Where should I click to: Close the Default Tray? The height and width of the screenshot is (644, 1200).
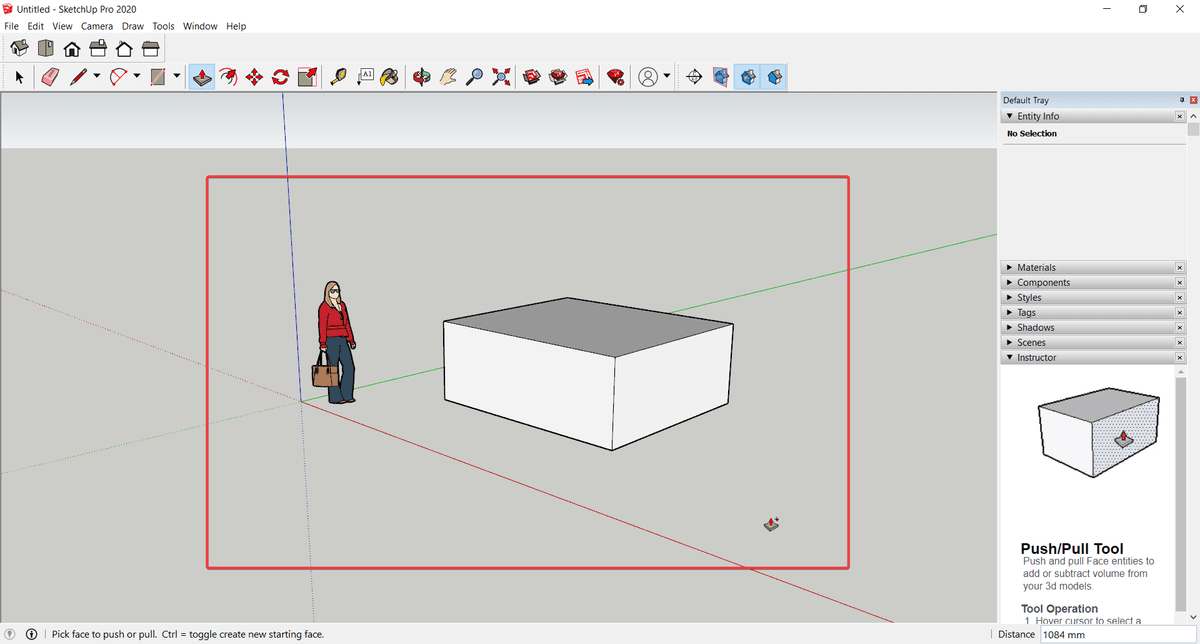click(x=1193, y=100)
